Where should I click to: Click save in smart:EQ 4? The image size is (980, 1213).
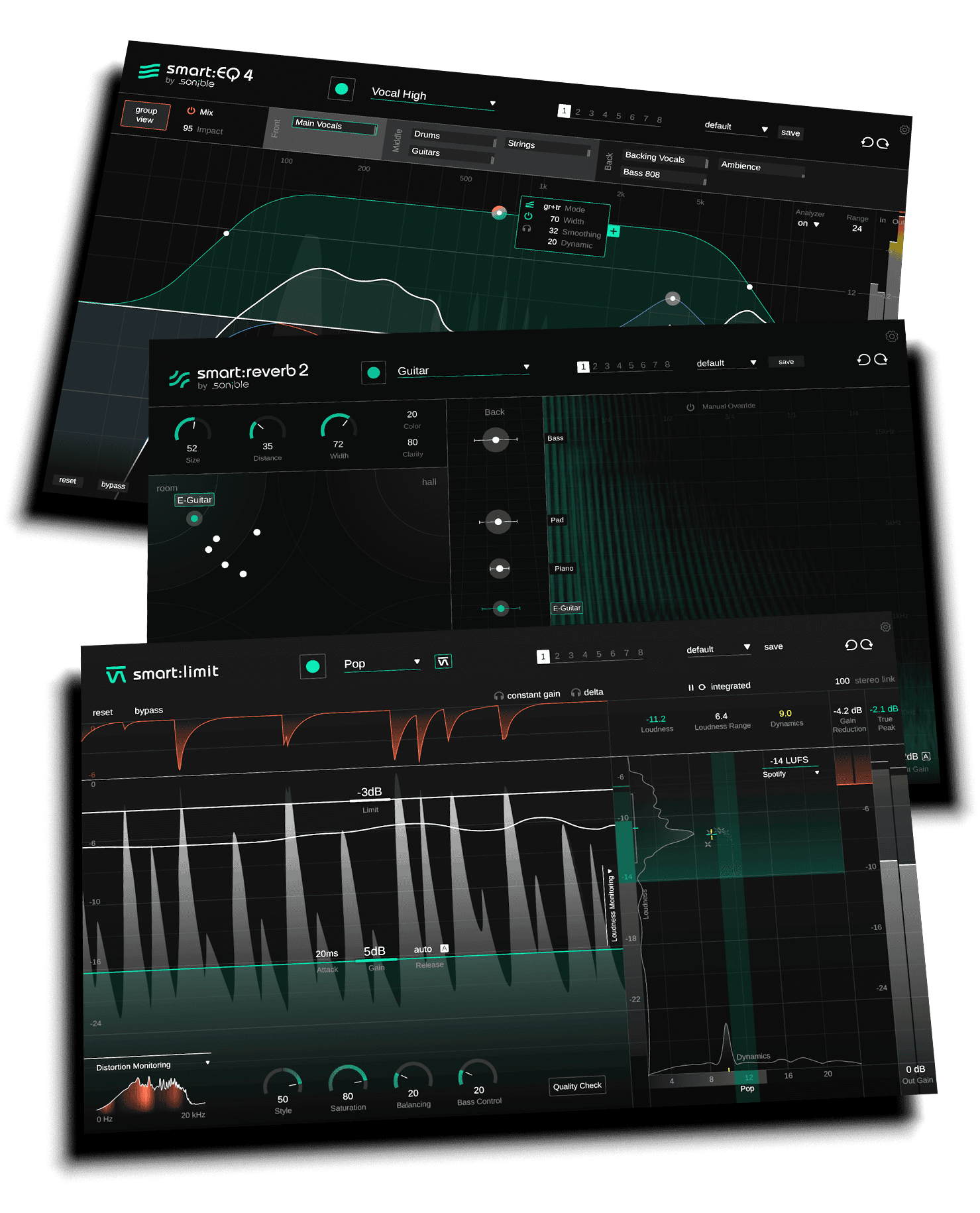click(x=790, y=133)
